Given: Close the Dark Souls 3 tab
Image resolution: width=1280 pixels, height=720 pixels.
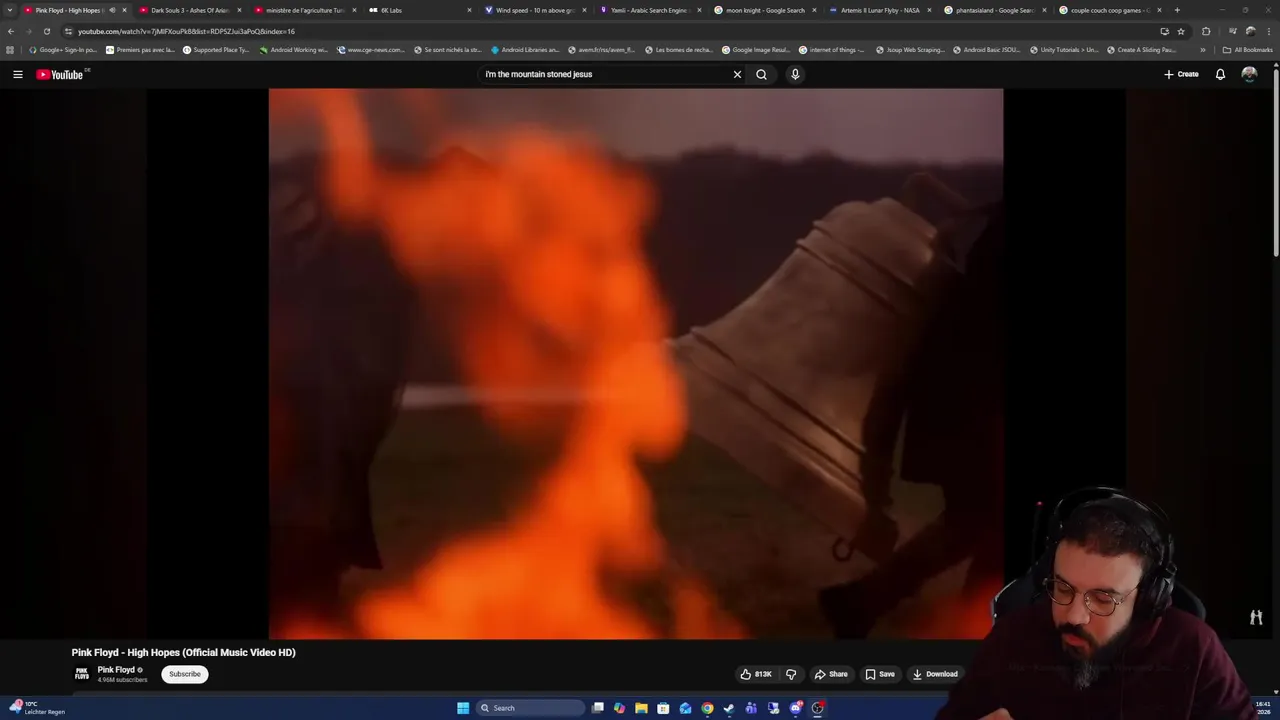Looking at the screenshot, I should click(239, 10).
